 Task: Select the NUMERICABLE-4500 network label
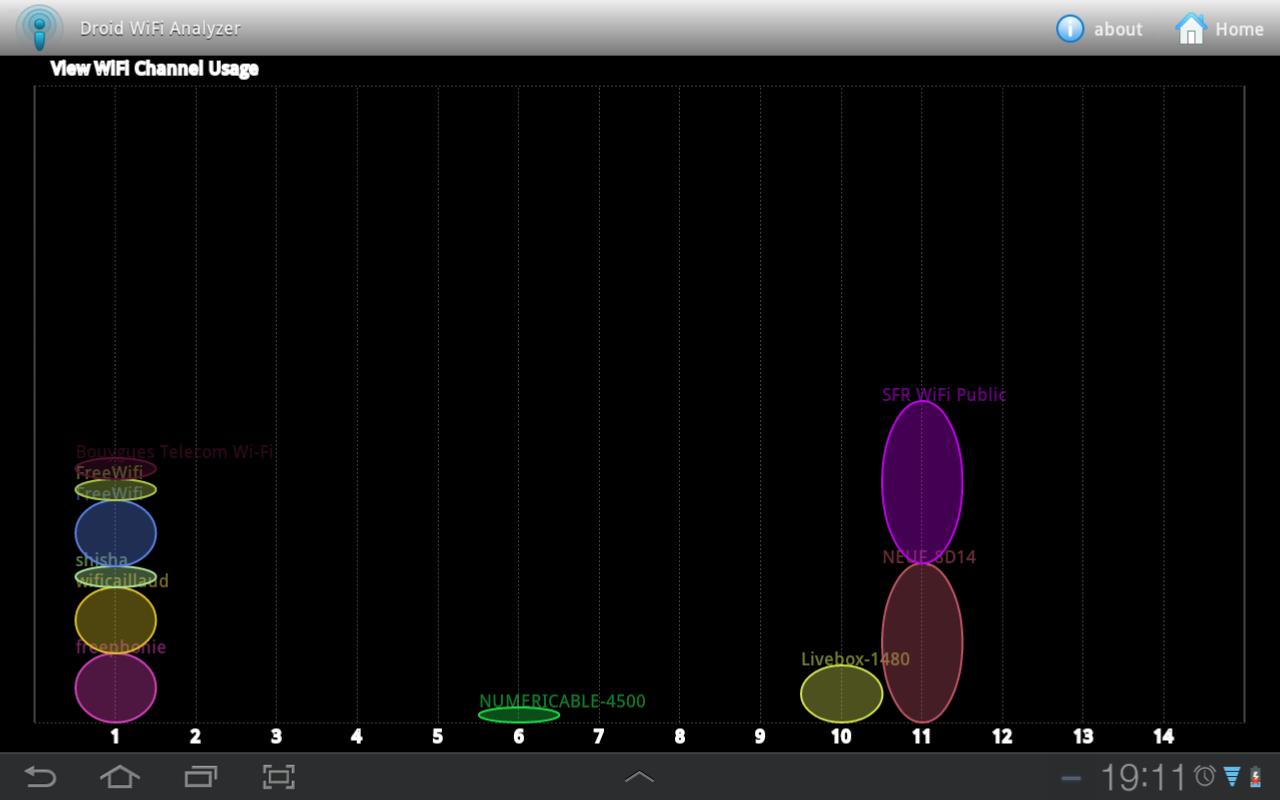[562, 701]
